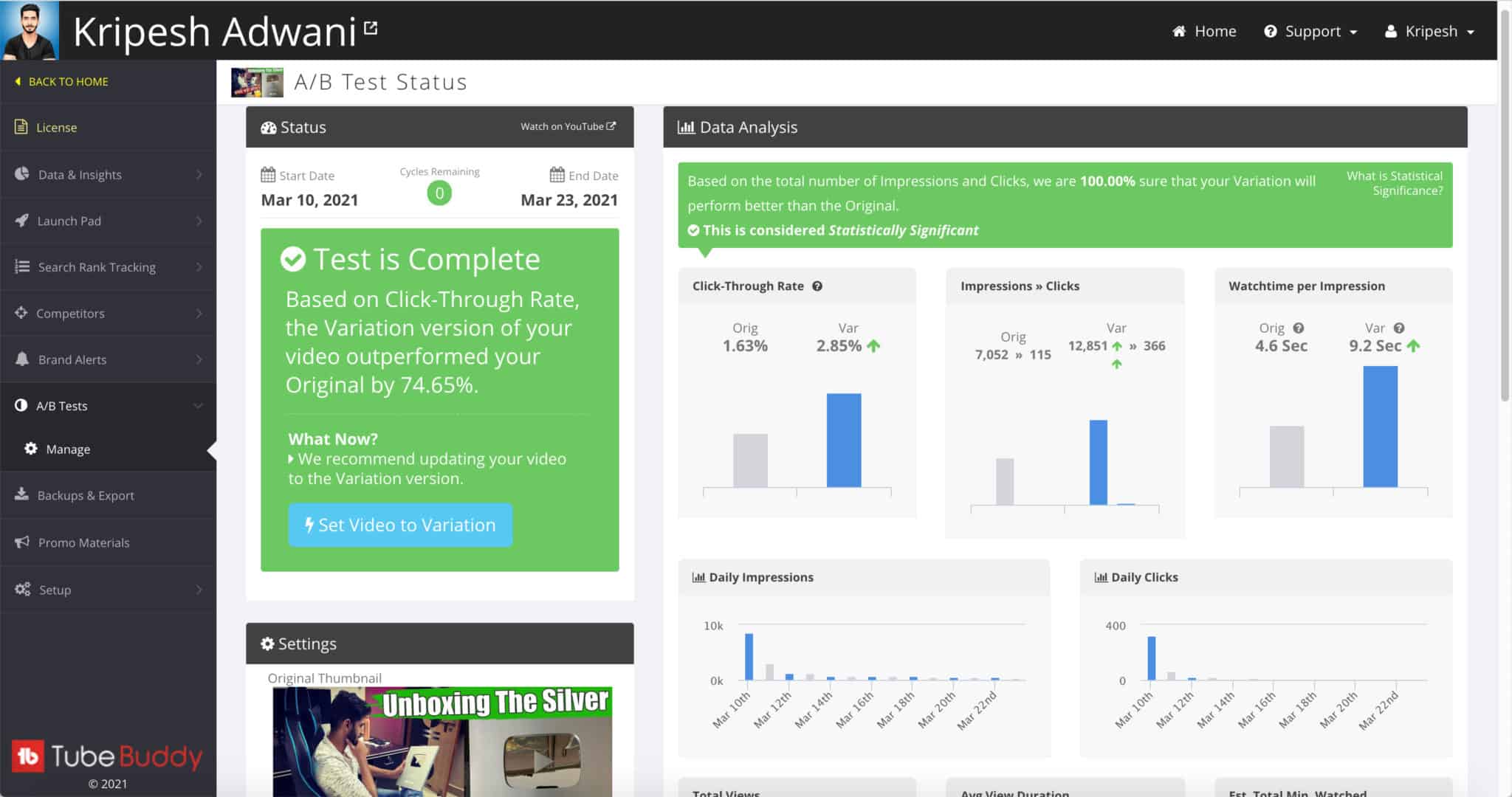The height and width of the screenshot is (797, 1512).
Task: Click BACK TO HOME link
Action: (61, 81)
